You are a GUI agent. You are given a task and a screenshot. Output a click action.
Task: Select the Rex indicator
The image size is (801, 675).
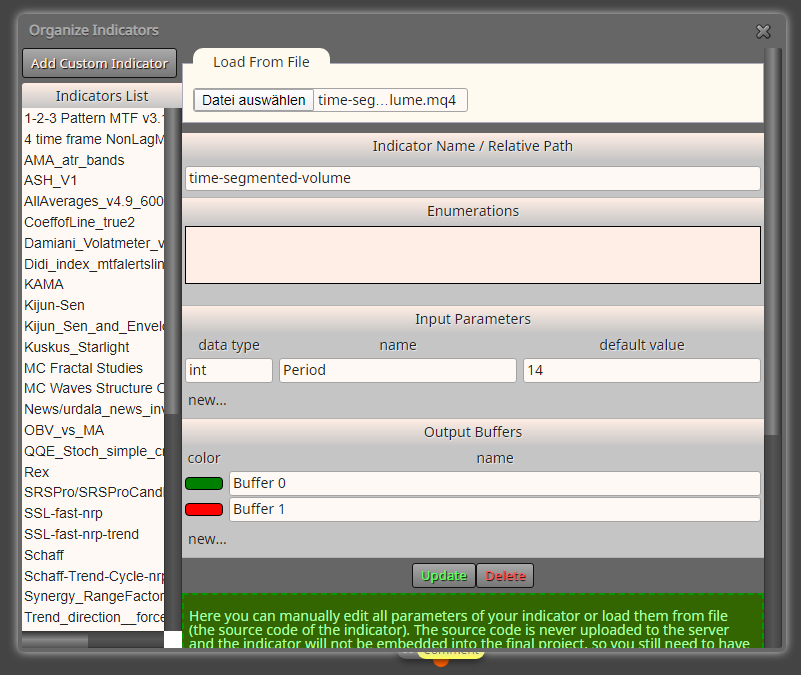93,472
